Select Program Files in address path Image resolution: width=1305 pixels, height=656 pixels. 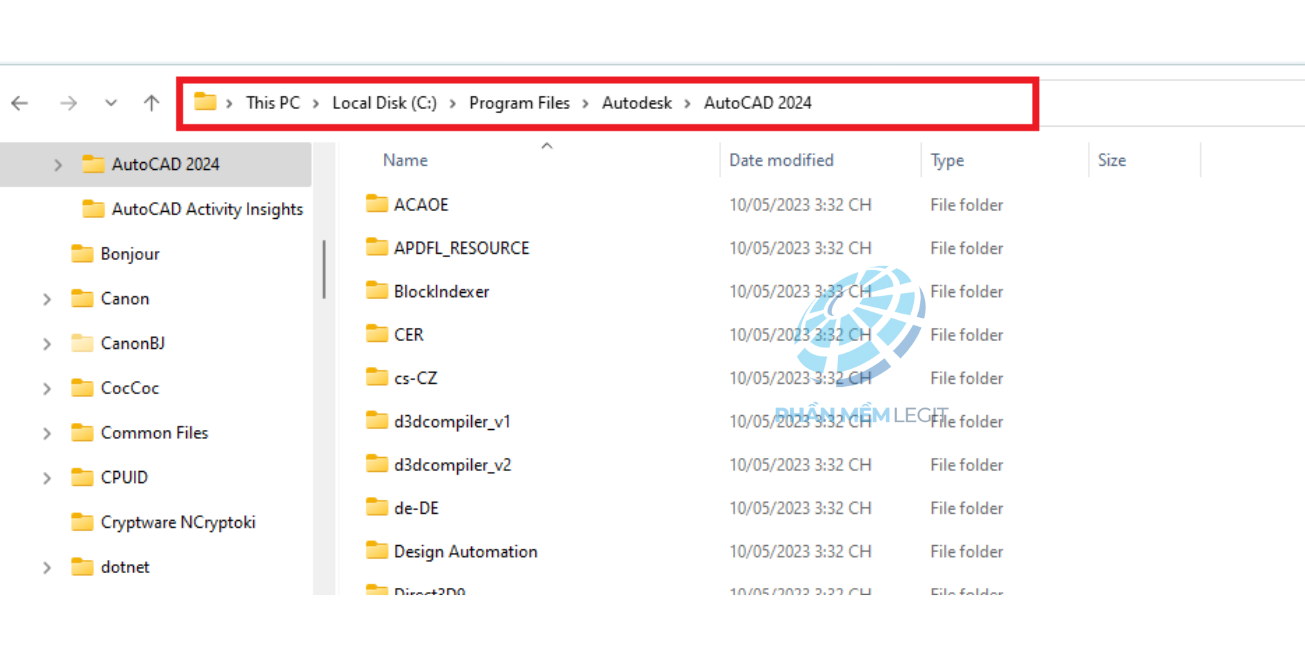519,103
